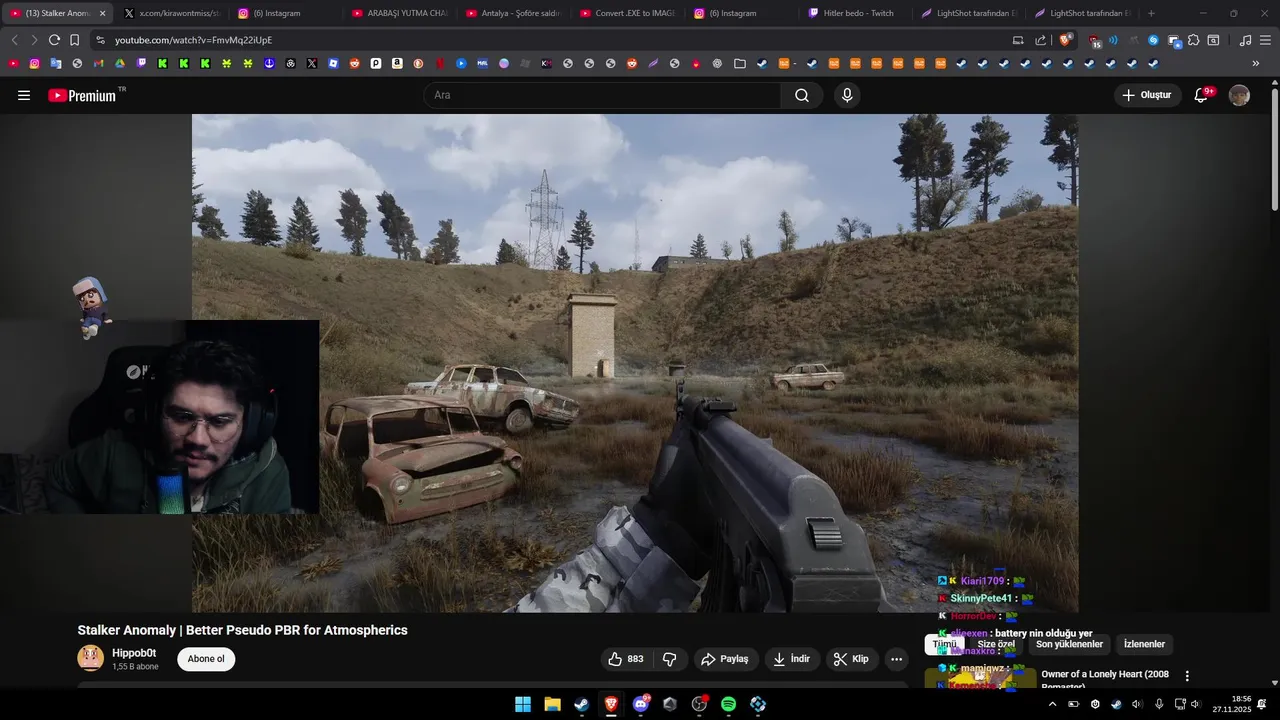The width and height of the screenshot is (1280, 720).
Task: Click the address bar URL youtube.com/watch
Action: (x=193, y=40)
